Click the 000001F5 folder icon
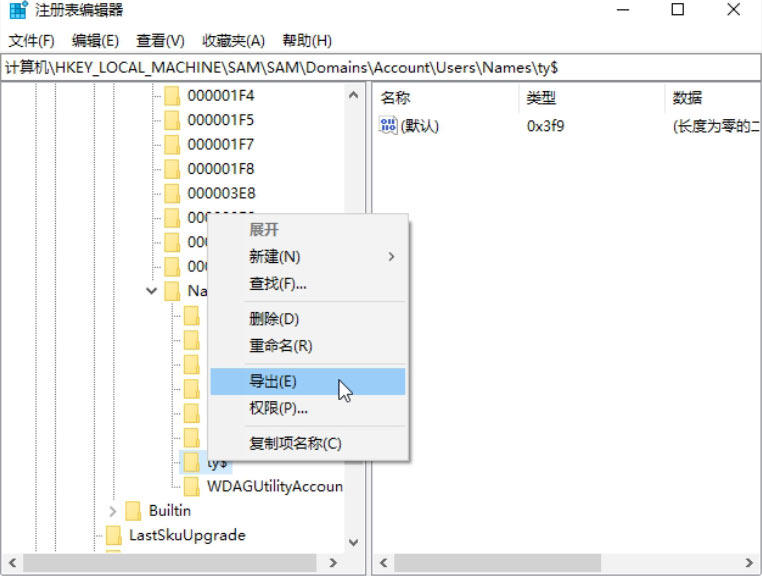Viewport: 762px width, 576px height. pyautogui.click(x=172, y=120)
